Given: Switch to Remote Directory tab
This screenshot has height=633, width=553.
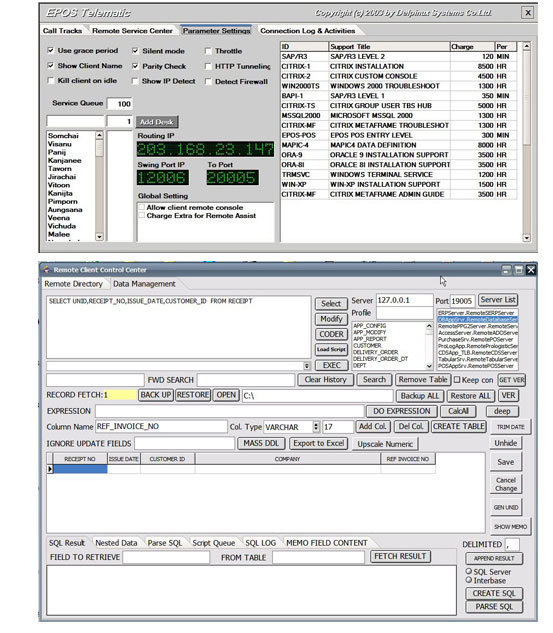Looking at the screenshot, I should click(x=73, y=284).
